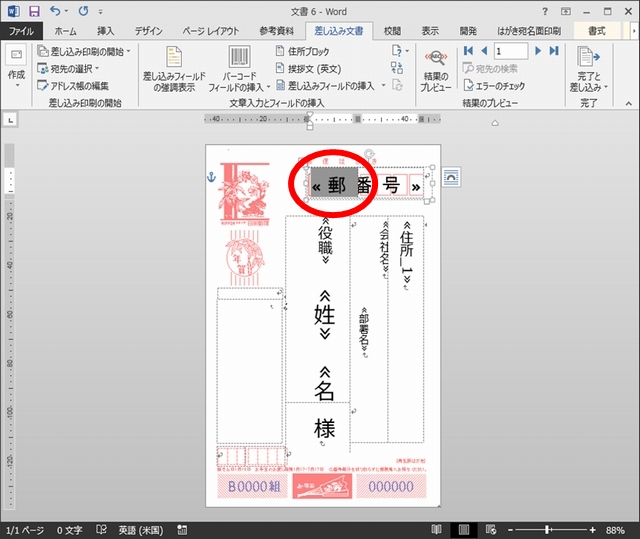Switch to the 挿入 tab
The width and height of the screenshot is (640, 539).
tap(105, 31)
